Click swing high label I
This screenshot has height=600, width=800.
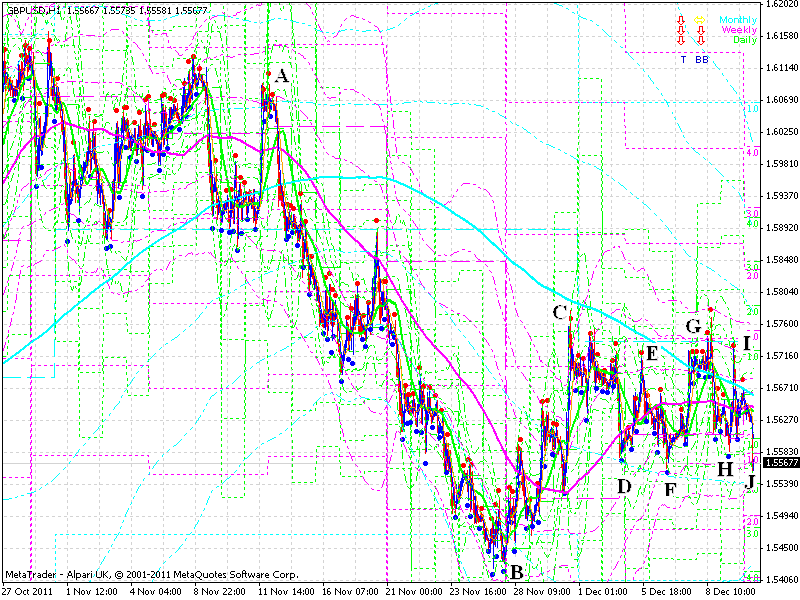click(747, 343)
